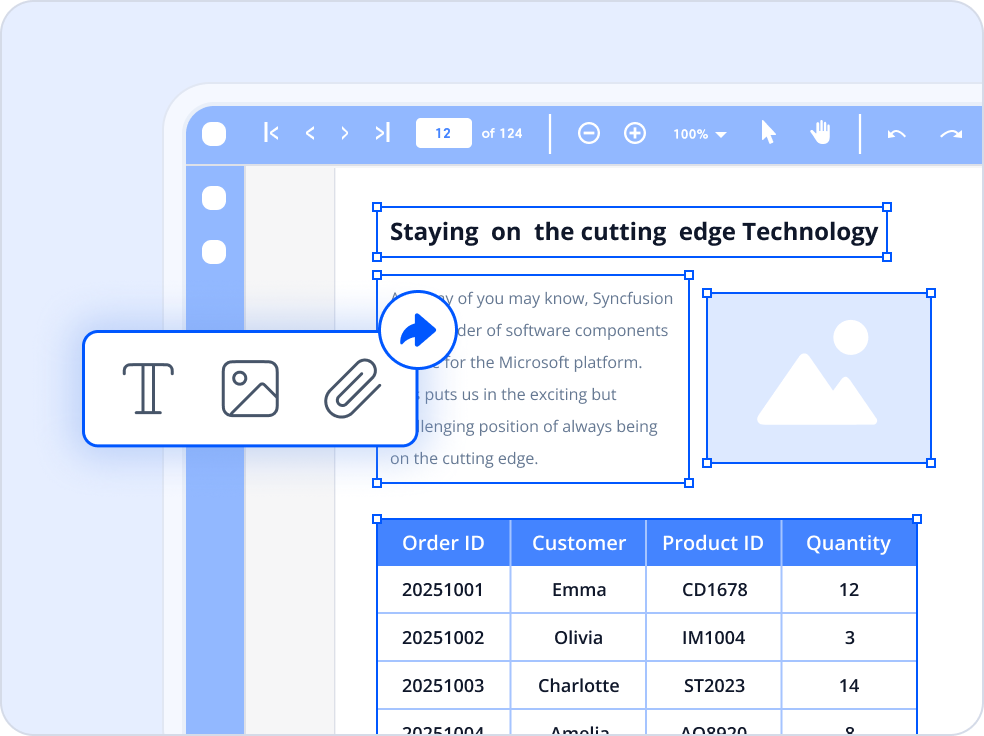The width and height of the screenshot is (984, 736).
Task: Redo the last action
Action: [x=951, y=134]
